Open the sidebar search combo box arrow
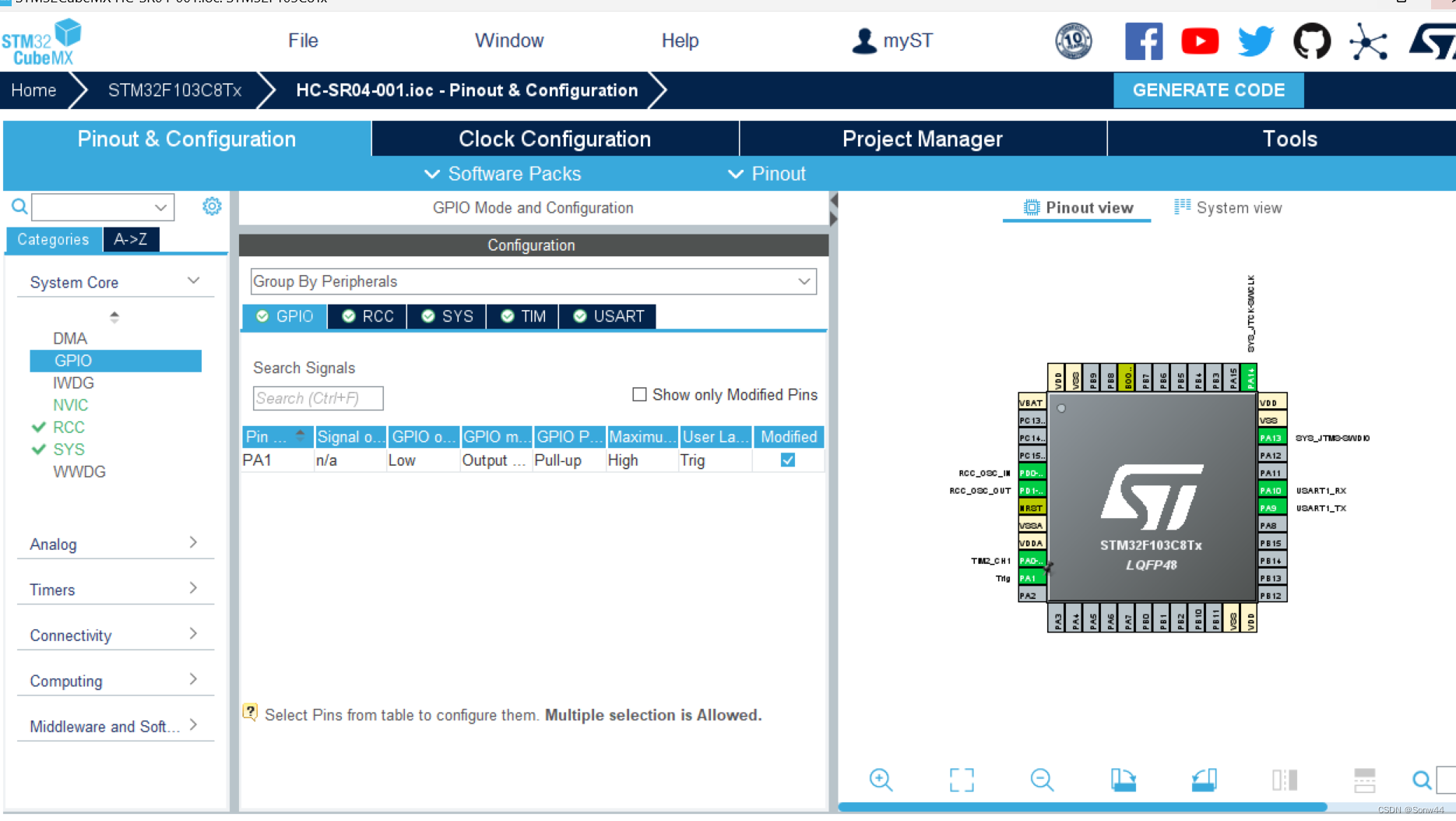Viewport: 1456px width, 821px height. pyautogui.click(x=160, y=207)
